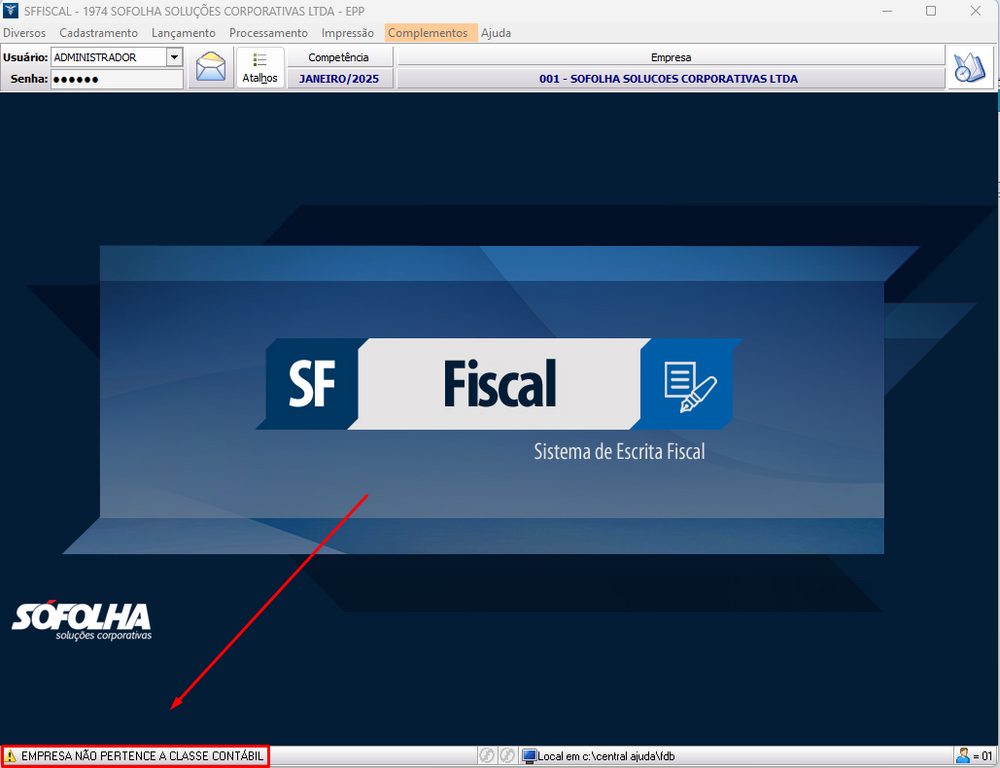Open the Lançamento menu
Viewport: 1000px width, 768px height.
[183, 33]
